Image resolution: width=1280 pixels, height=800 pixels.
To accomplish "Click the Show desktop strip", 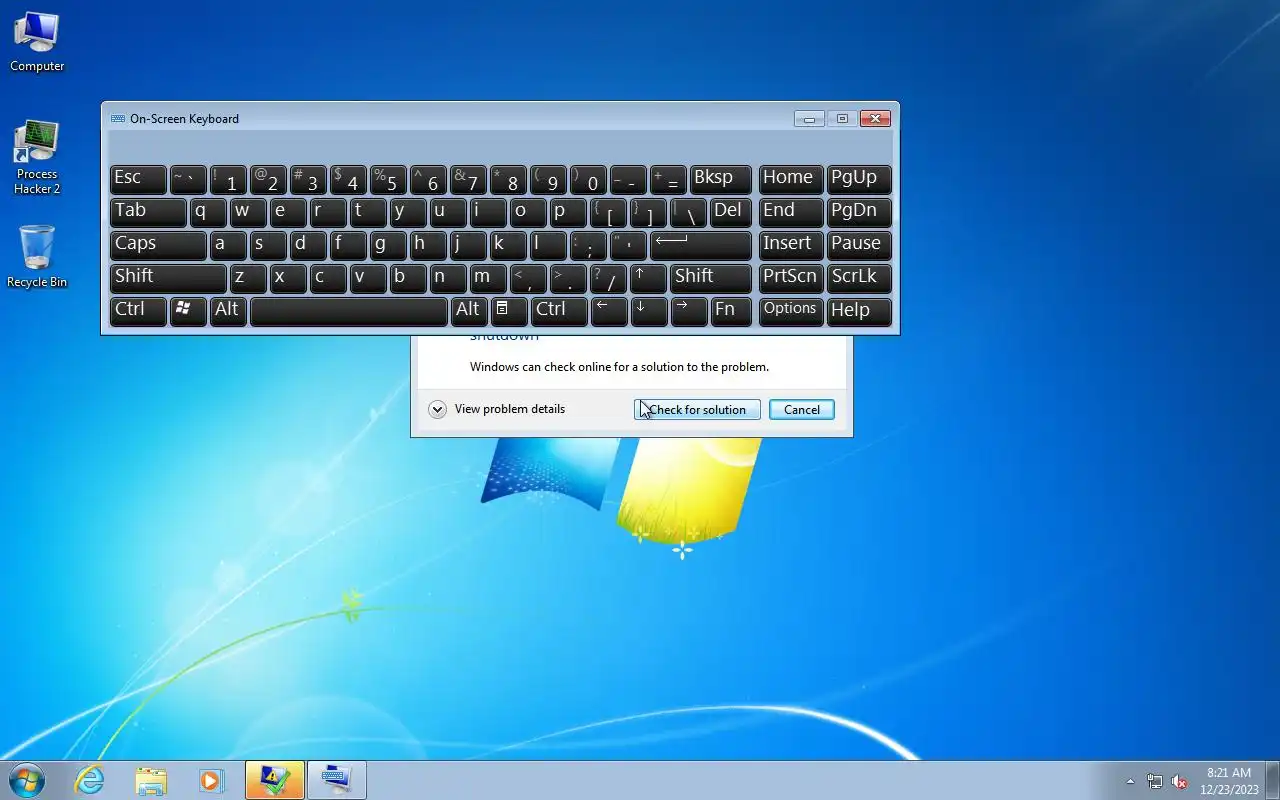I will pyautogui.click(x=1272, y=780).
